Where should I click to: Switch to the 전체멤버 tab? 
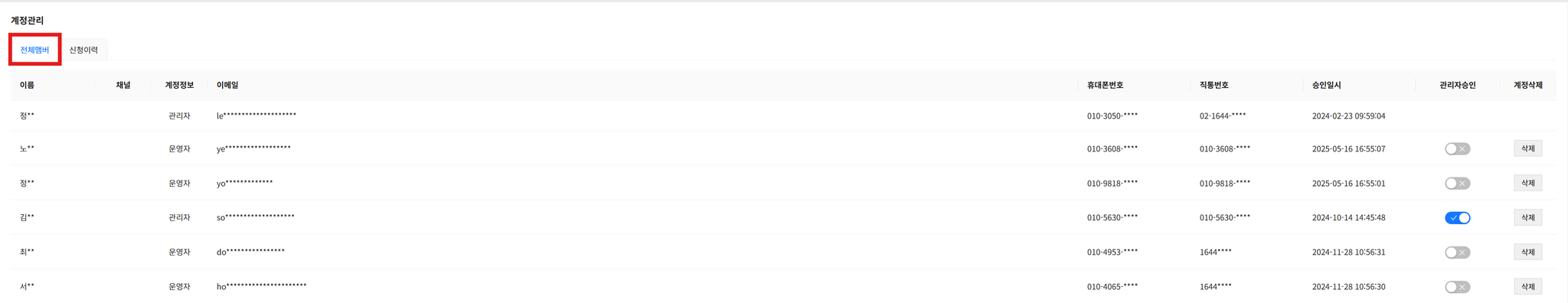[x=34, y=50]
